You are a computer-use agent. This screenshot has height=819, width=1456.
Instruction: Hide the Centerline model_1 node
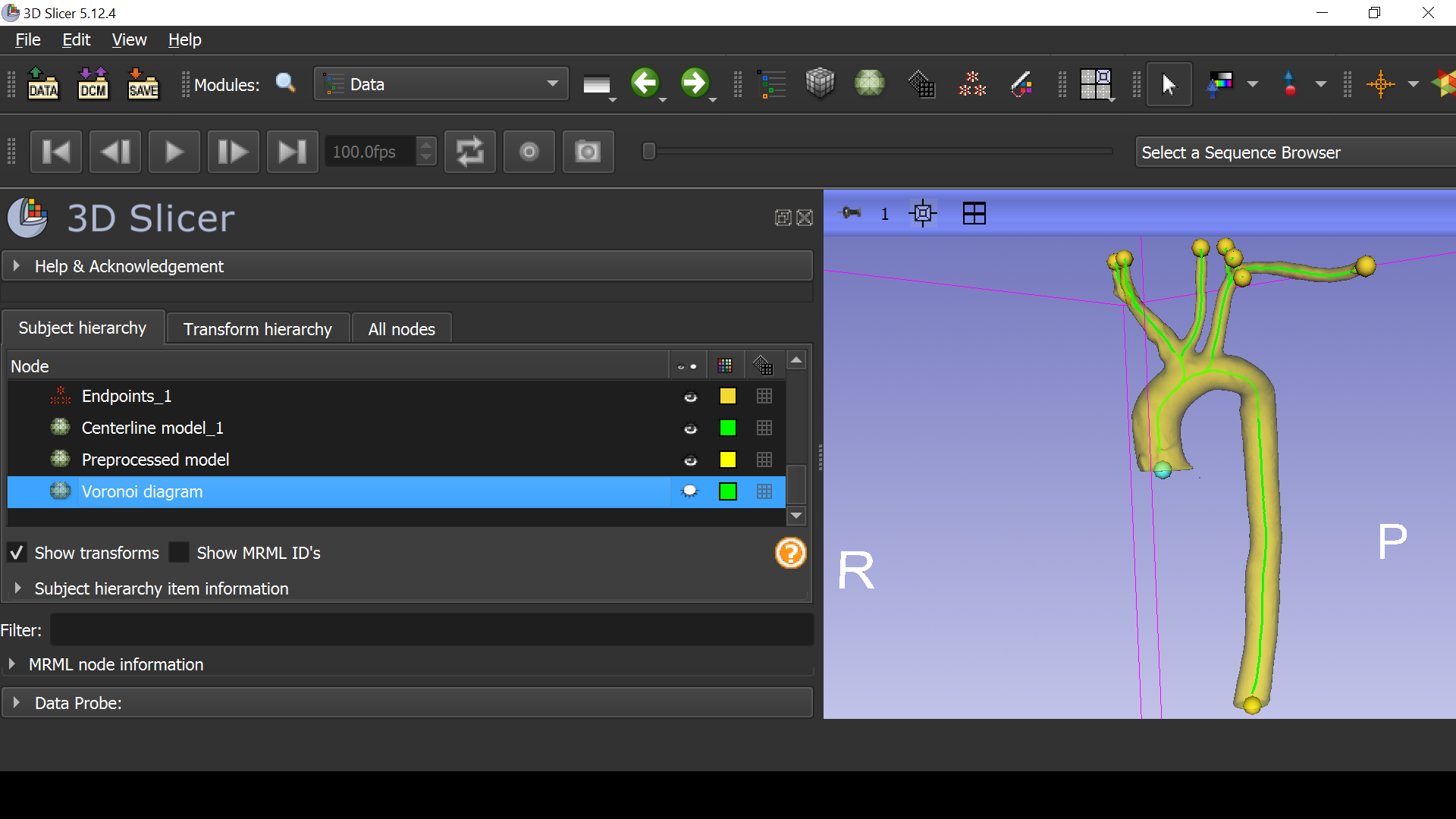(x=690, y=428)
